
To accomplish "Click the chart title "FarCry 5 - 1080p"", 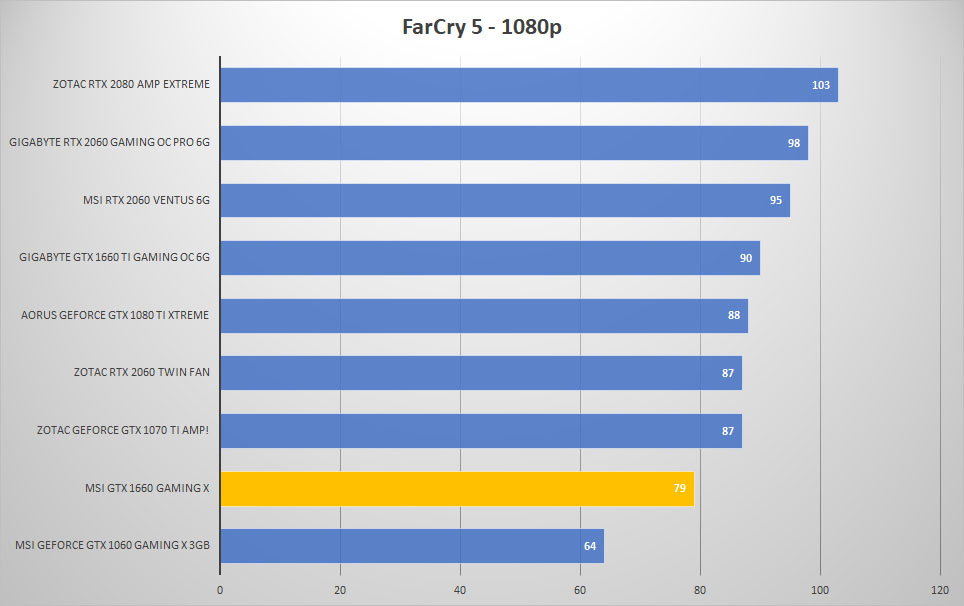I will [x=481, y=27].
